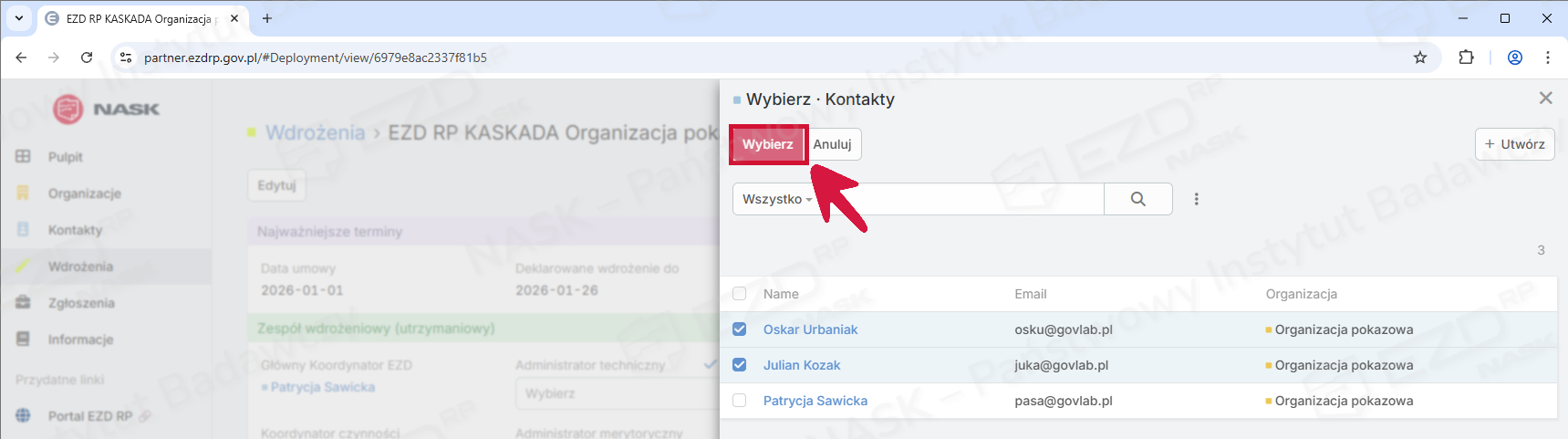Open the three-dot options menu beside search
This screenshot has width=1568, height=439.
(1196, 199)
